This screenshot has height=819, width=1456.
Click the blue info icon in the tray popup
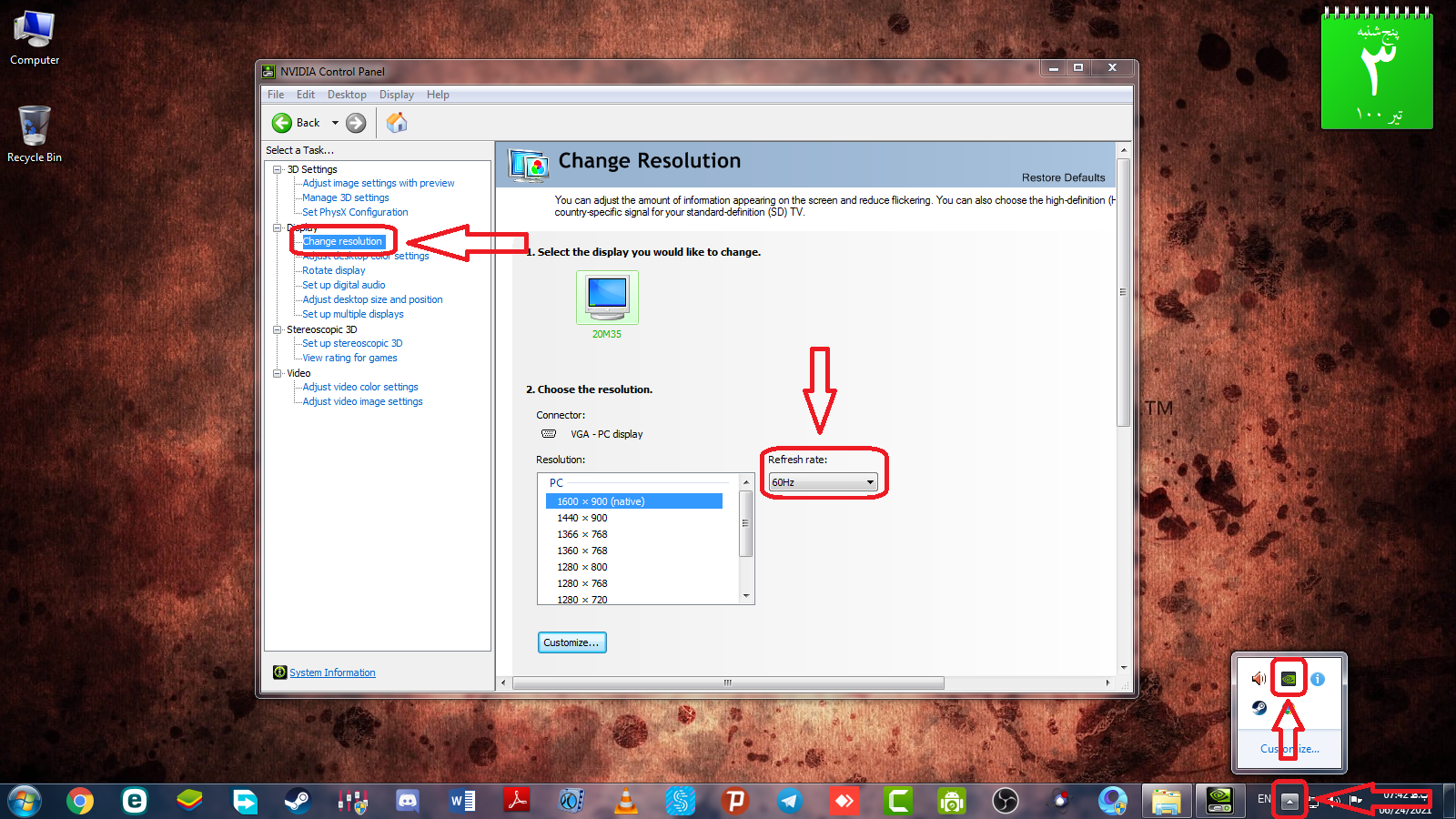tap(1318, 679)
